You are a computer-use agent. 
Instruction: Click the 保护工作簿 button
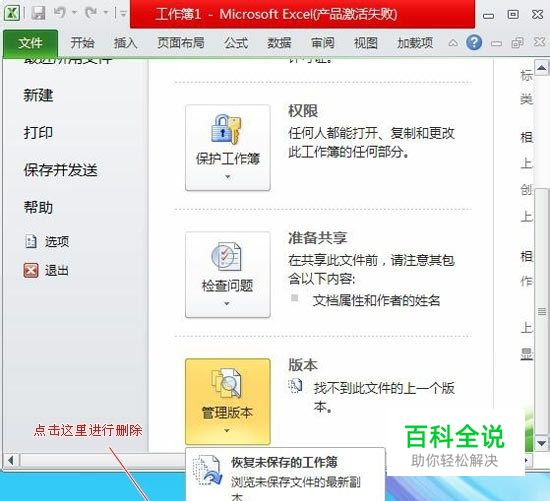pos(228,148)
